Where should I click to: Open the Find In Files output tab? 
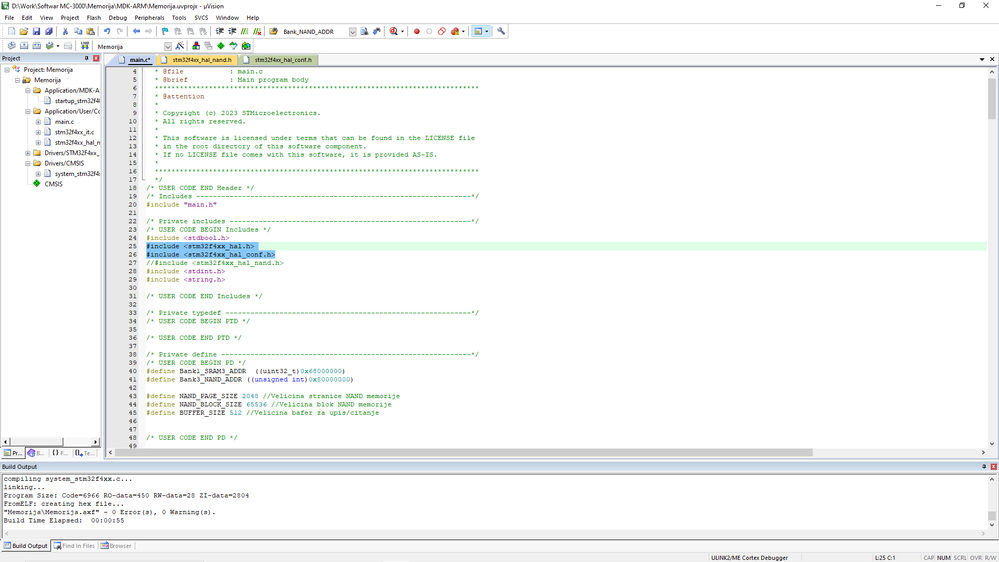pyautogui.click(x=74, y=546)
